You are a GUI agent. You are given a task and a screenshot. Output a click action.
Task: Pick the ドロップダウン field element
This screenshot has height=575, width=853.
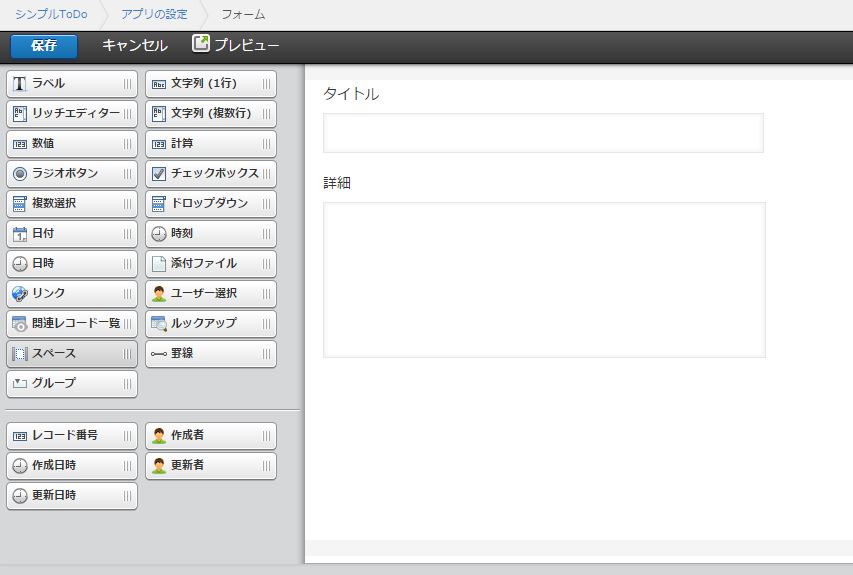coord(210,204)
